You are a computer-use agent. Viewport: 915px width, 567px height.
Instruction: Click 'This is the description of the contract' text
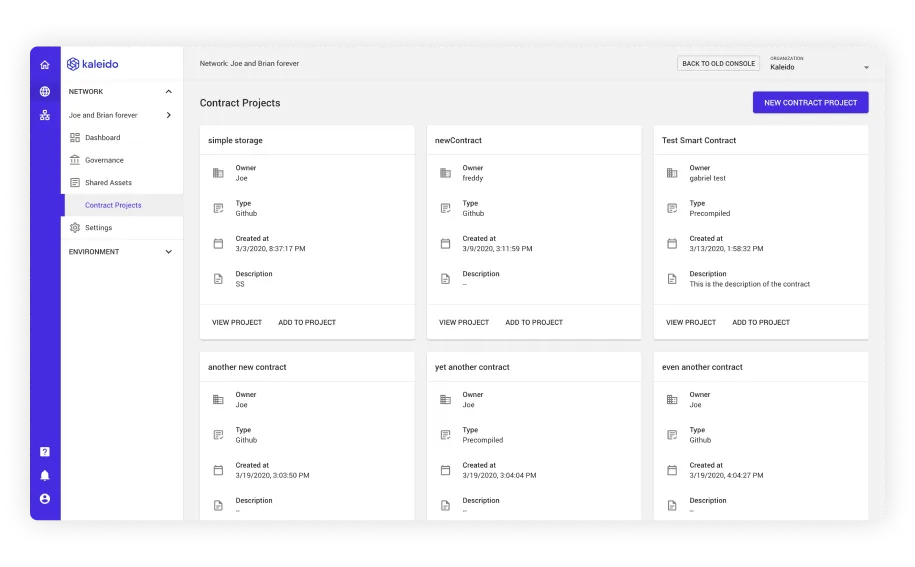coord(749,285)
